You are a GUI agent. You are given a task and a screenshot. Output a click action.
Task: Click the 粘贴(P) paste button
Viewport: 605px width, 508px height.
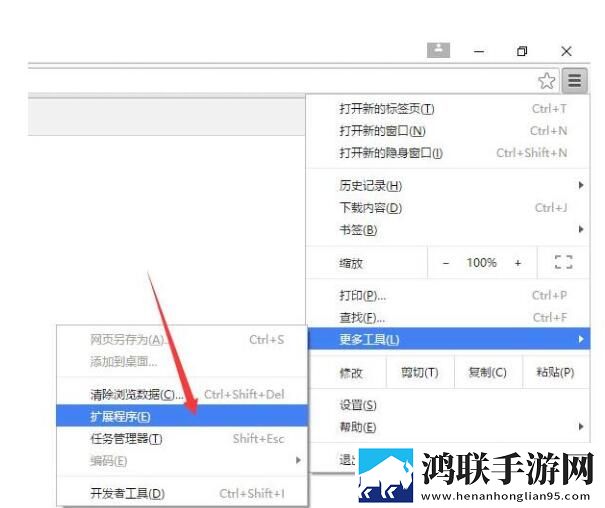(x=556, y=372)
